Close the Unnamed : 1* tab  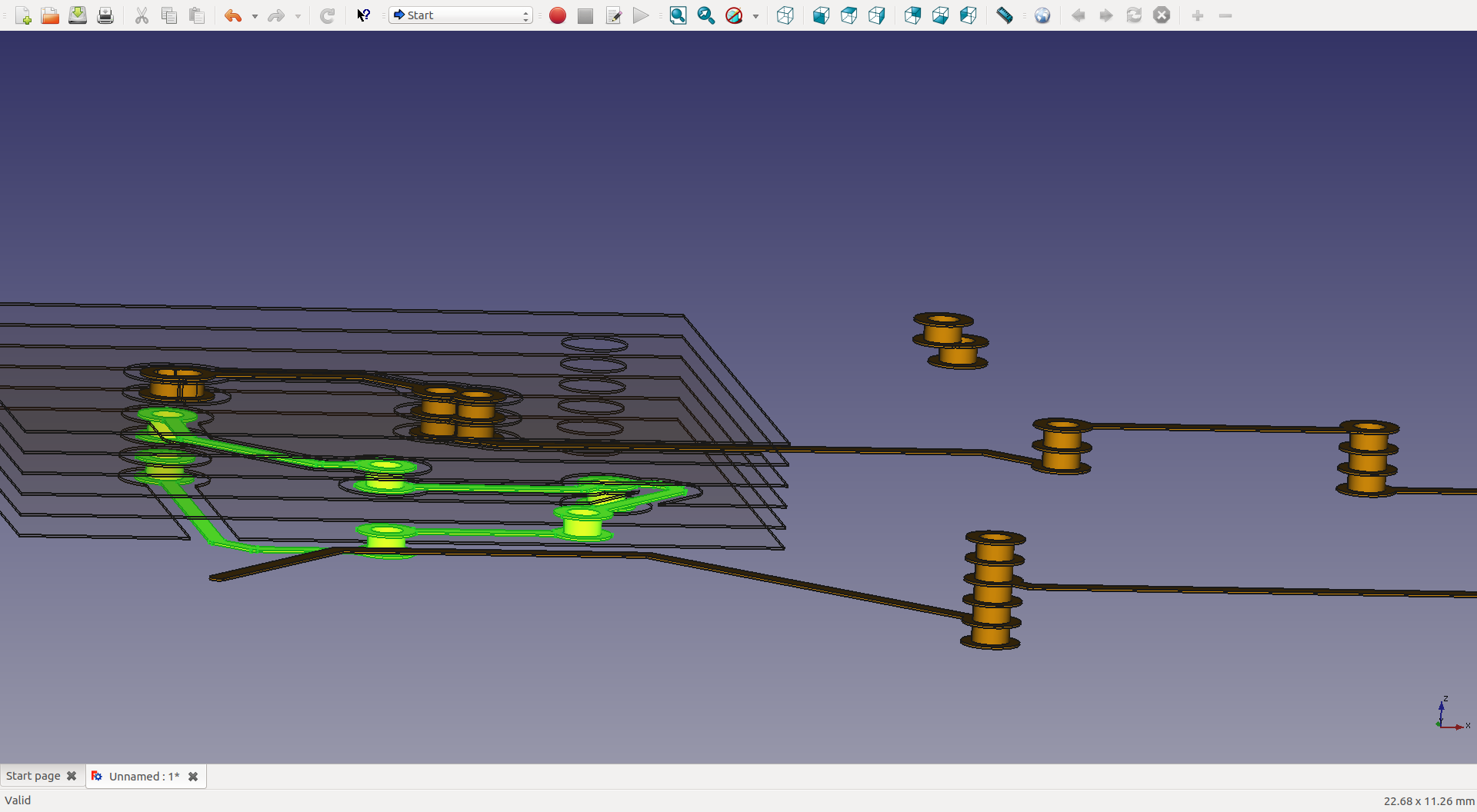point(193,777)
